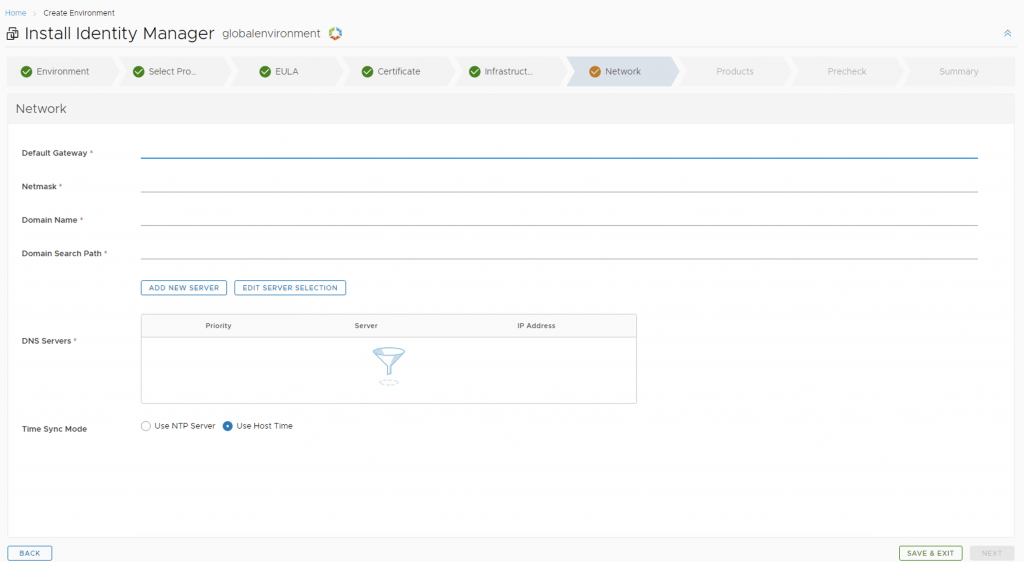
Task: Select the Use Host Time radio option
Action: pos(228,426)
